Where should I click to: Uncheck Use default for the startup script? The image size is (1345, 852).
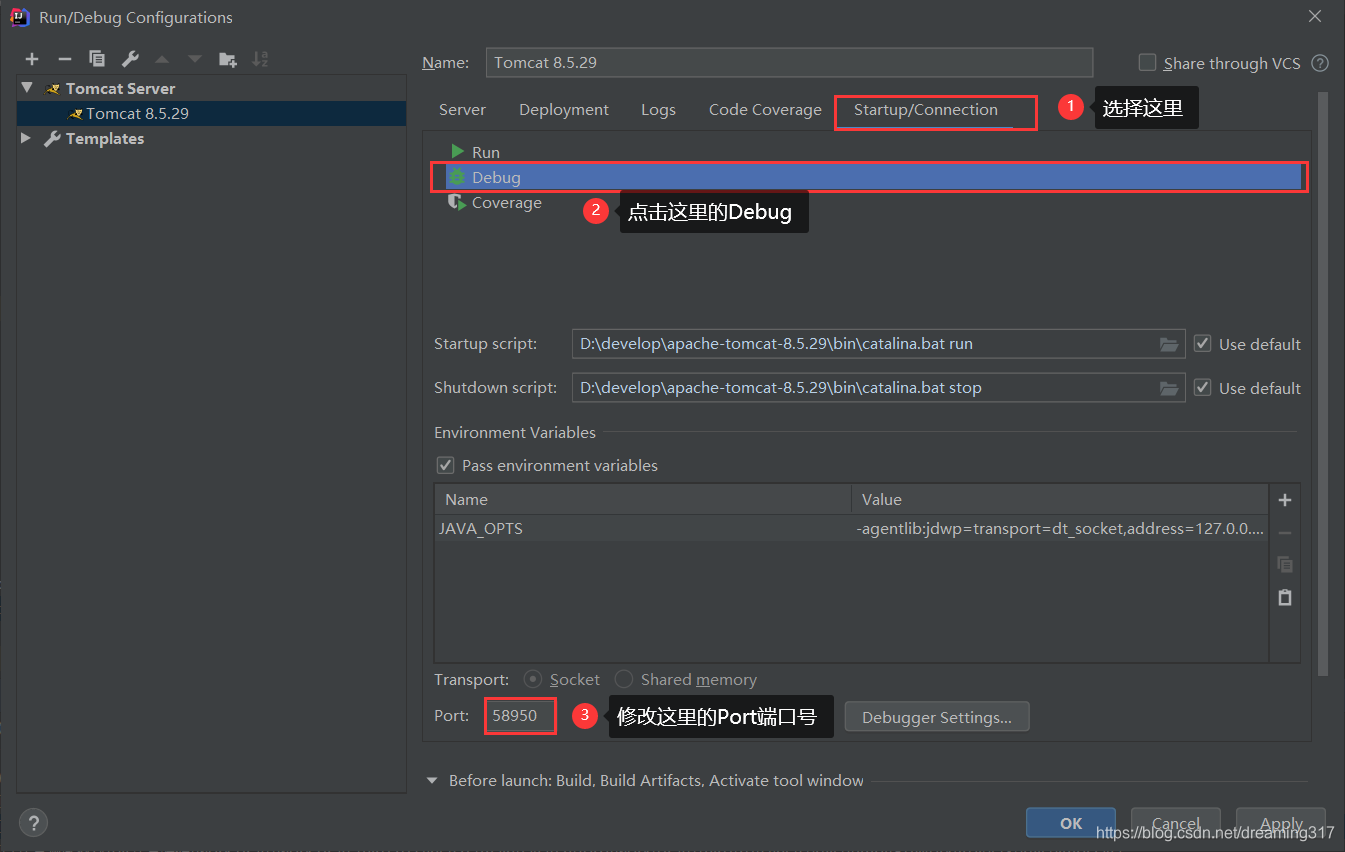[x=1201, y=343]
